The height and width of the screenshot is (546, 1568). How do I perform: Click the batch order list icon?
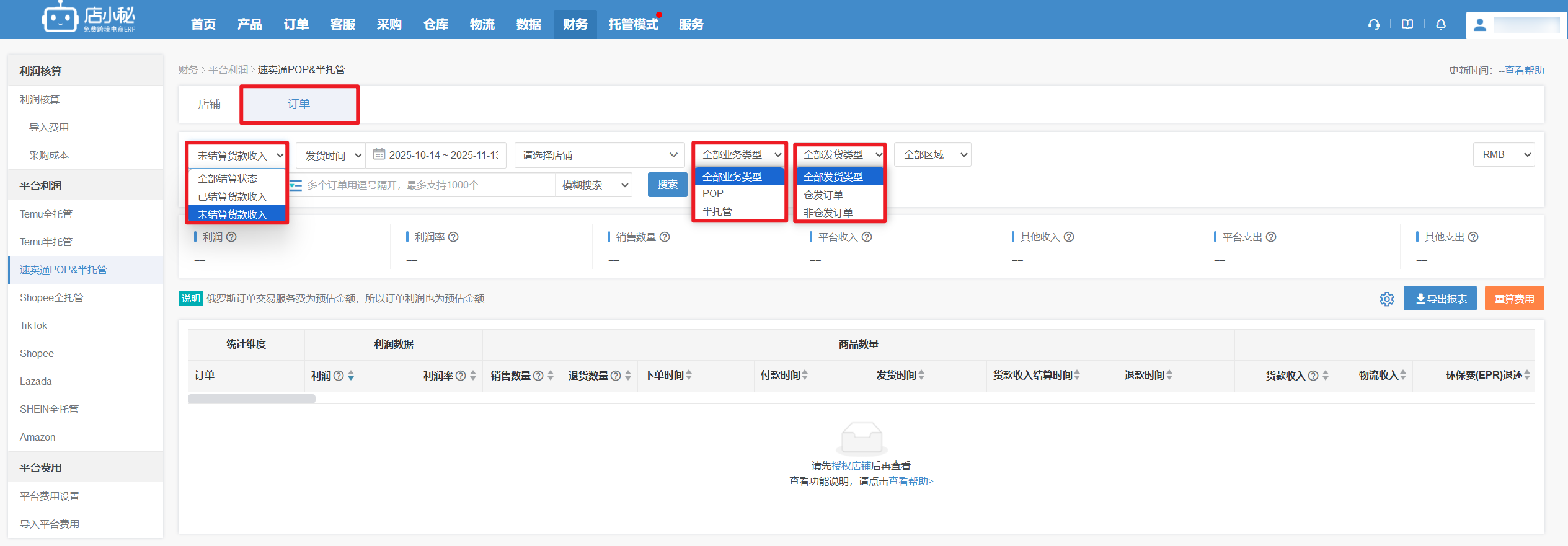296,185
